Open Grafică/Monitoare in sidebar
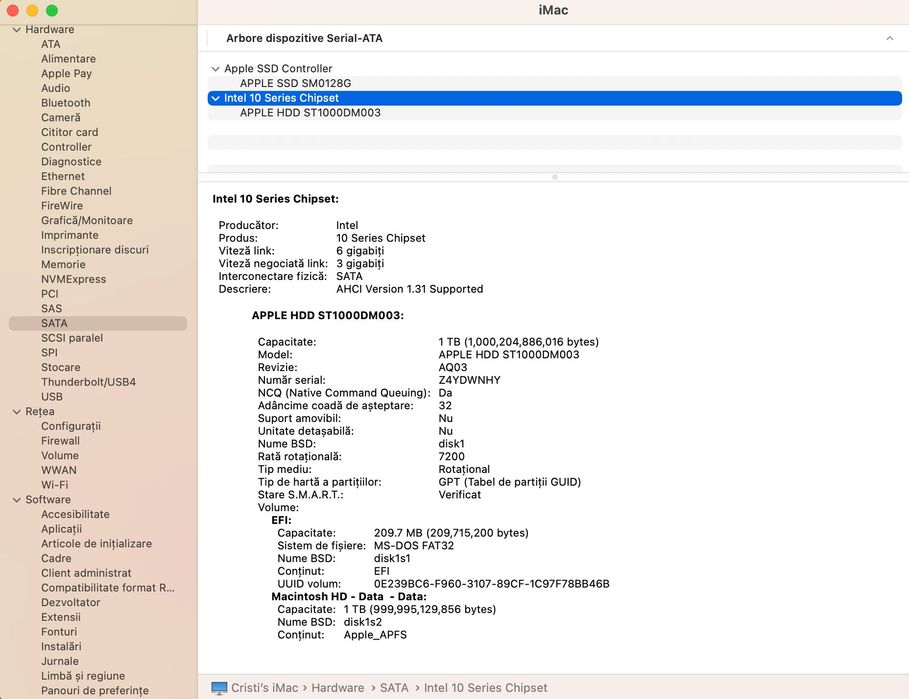Image resolution: width=909 pixels, height=699 pixels. point(87,220)
